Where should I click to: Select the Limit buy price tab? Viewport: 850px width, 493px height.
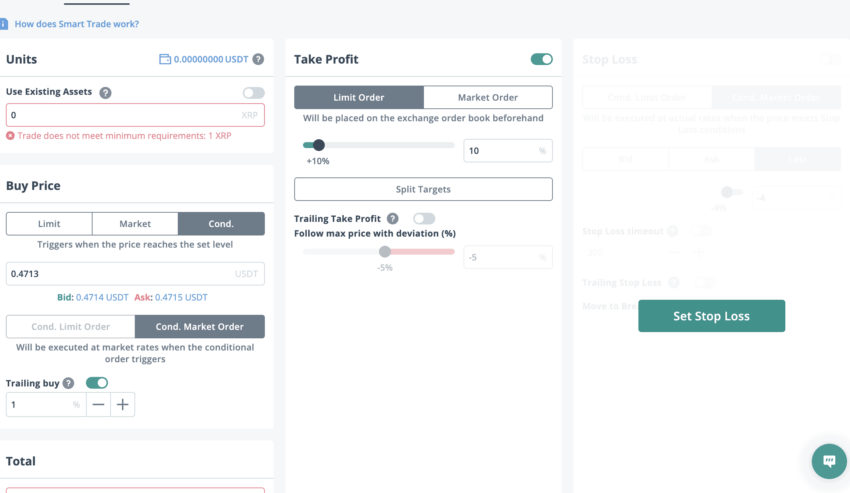click(49, 223)
